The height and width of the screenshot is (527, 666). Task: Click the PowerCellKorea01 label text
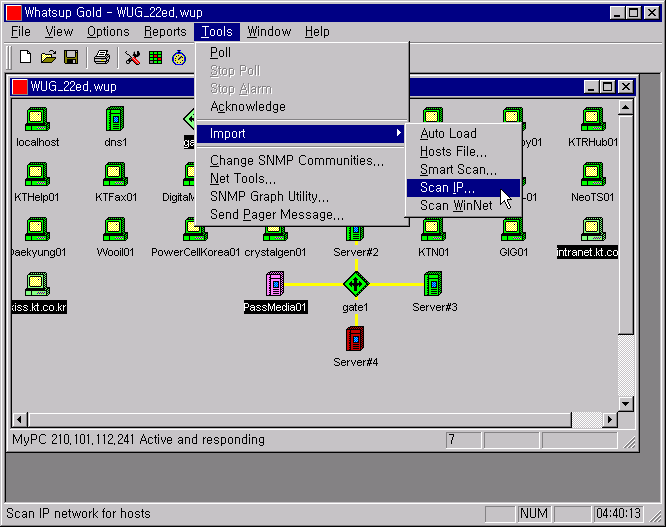point(195,252)
